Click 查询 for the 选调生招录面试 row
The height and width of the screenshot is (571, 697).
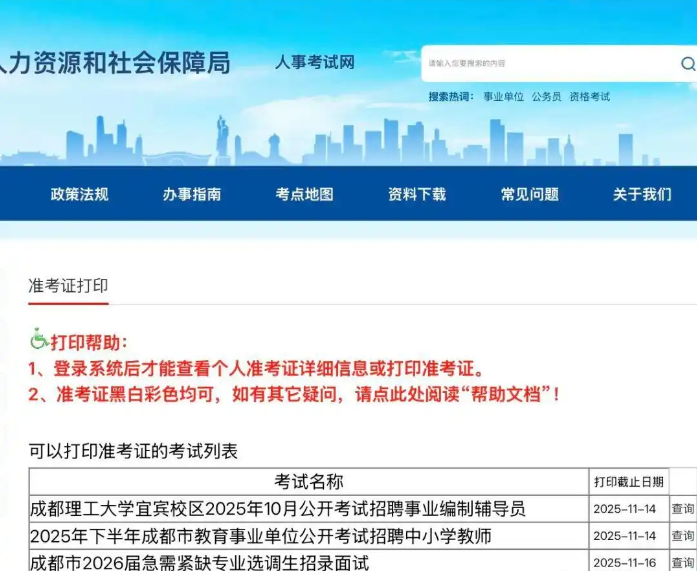coord(683,562)
